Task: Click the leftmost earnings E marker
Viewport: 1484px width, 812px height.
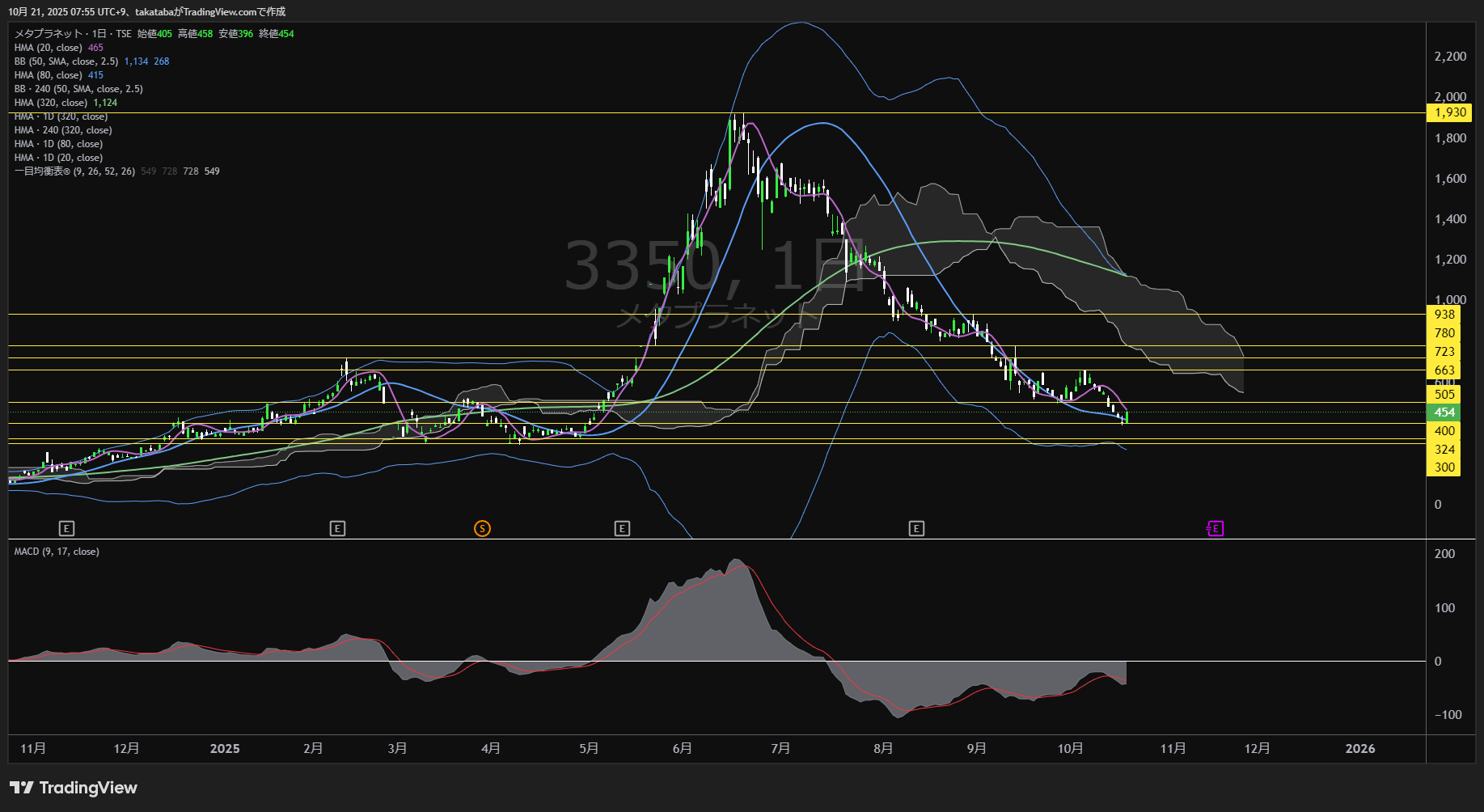Action: point(67,529)
